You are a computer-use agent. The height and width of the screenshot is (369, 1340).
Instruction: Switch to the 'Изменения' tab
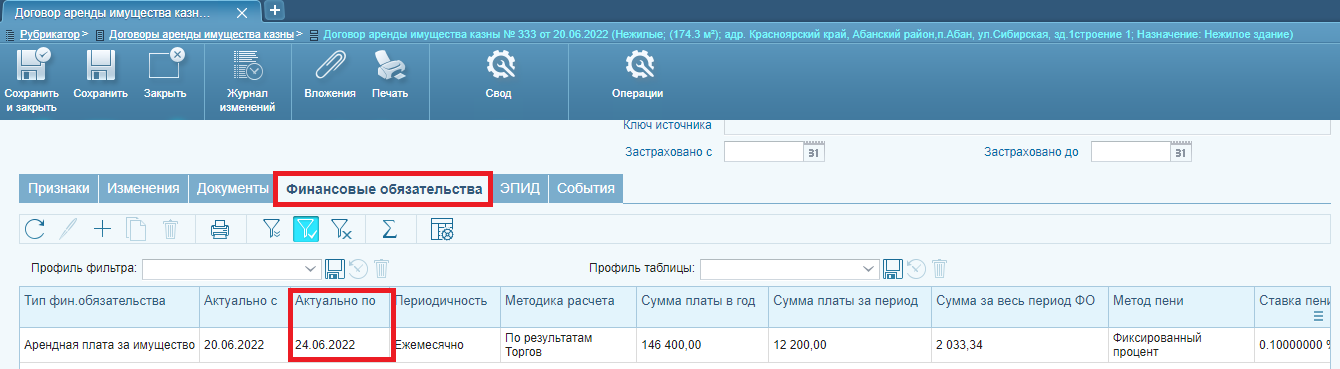(143, 188)
